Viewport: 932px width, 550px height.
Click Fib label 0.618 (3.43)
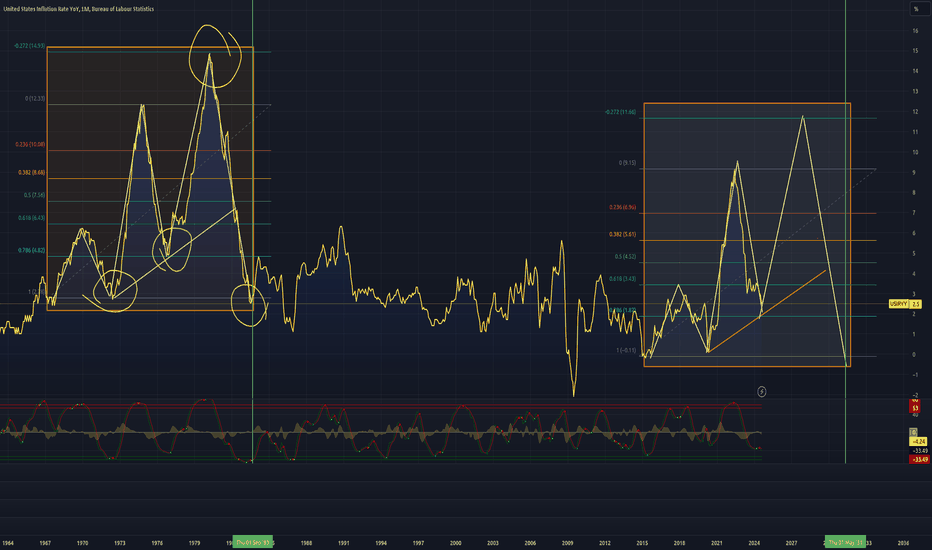622,279
